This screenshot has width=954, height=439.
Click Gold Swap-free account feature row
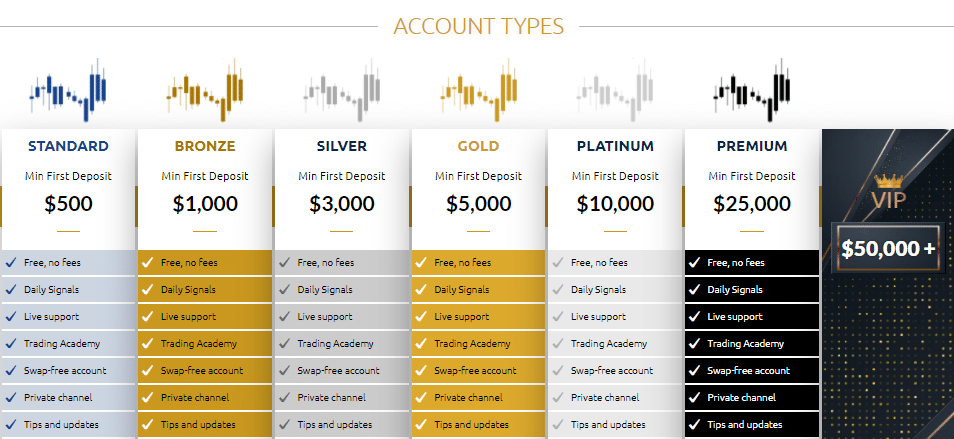coord(479,370)
